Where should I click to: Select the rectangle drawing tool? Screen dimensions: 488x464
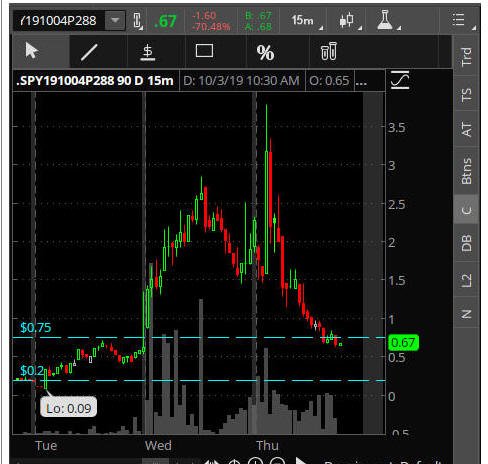click(x=204, y=51)
